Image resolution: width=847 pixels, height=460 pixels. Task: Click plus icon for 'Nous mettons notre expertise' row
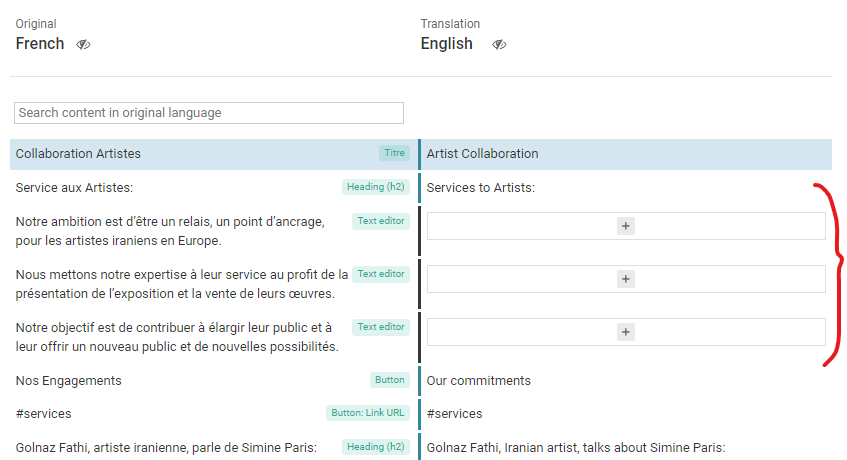click(626, 279)
